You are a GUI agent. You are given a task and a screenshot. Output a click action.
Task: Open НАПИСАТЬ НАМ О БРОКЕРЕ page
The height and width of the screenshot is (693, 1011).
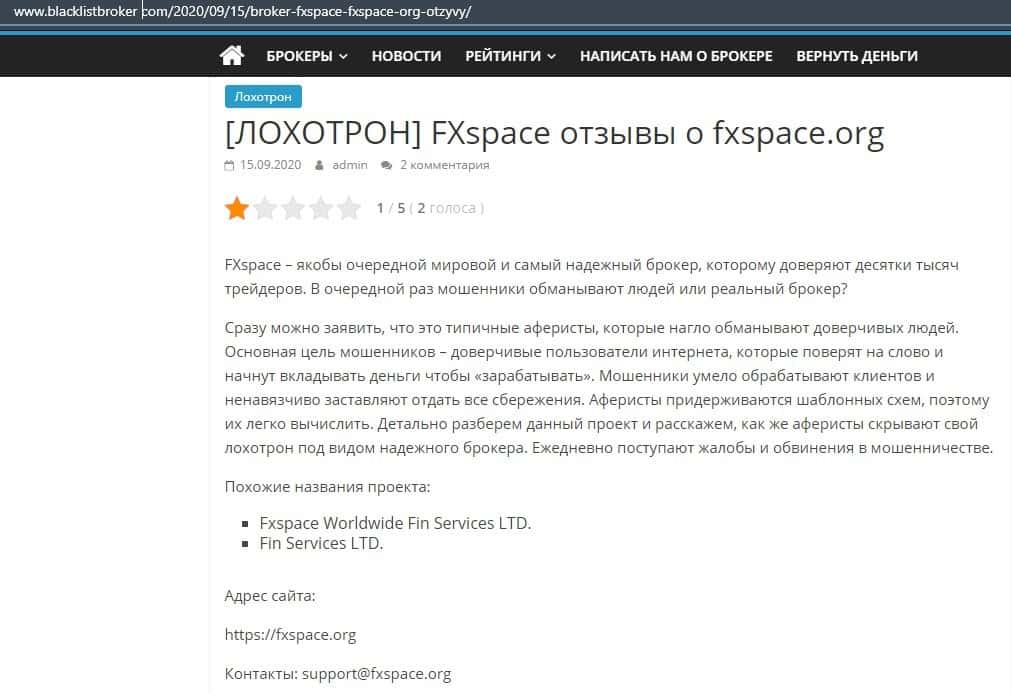click(676, 56)
